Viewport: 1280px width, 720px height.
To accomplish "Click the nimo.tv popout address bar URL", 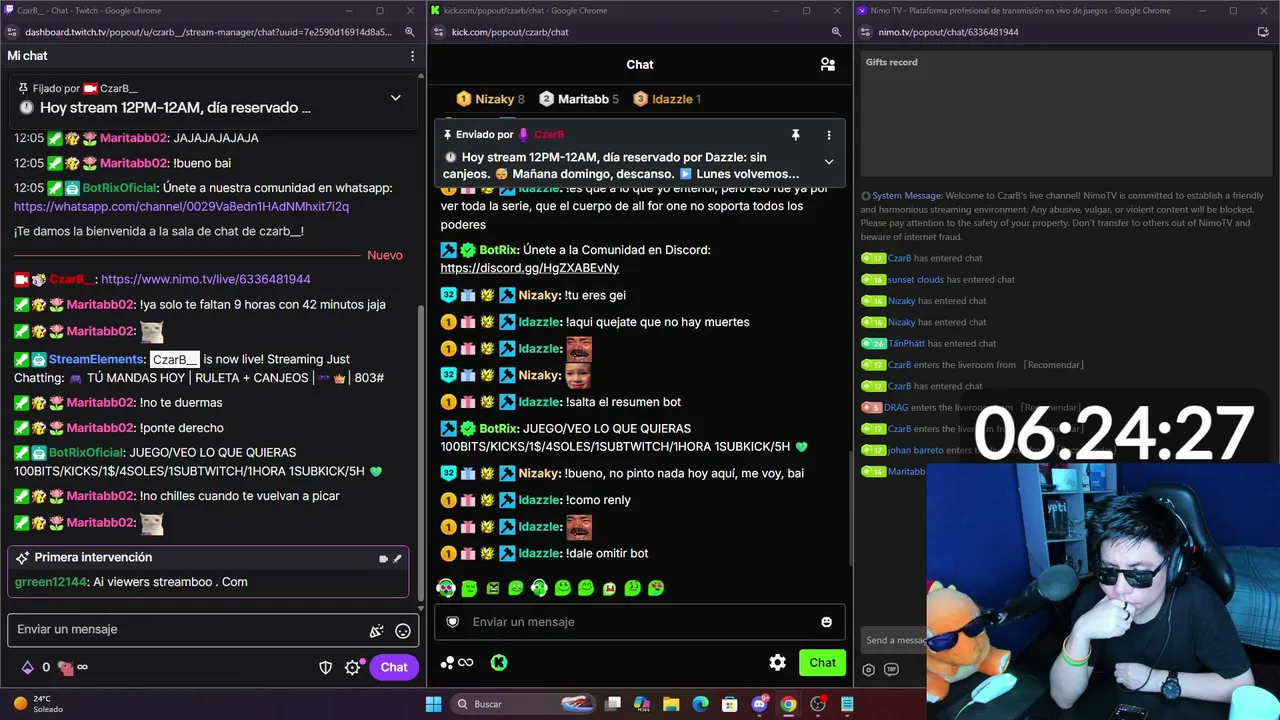I will [x=948, y=32].
